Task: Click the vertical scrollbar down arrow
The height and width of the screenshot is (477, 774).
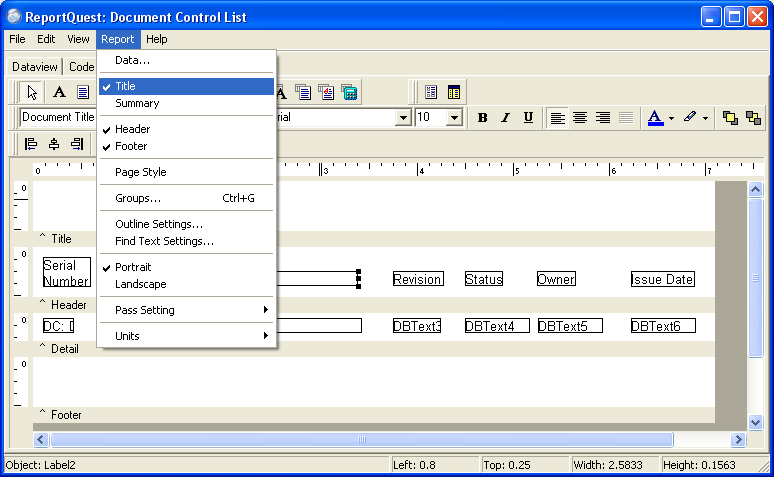Action: pos(755,422)
